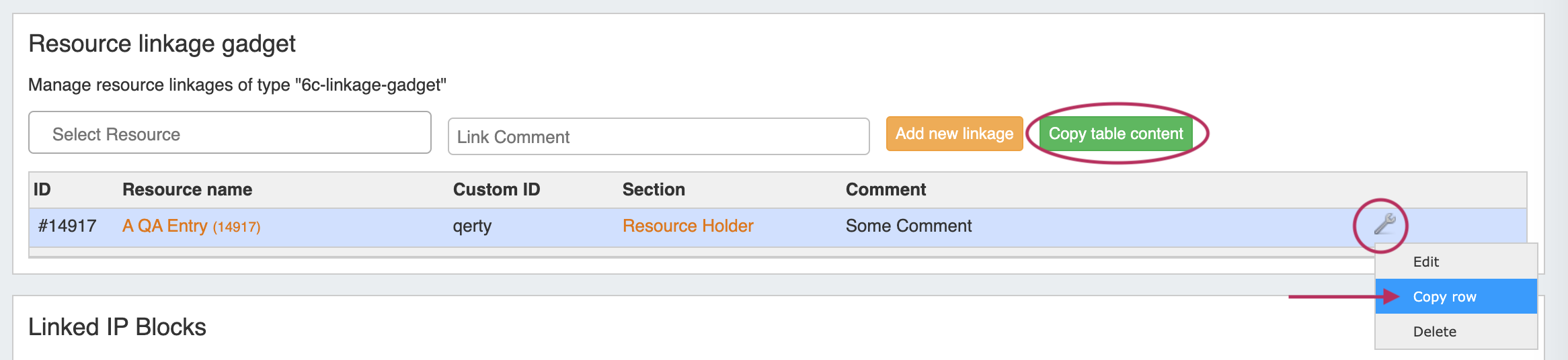Click the Some Comment cell text
This screenshot has height=360, width=1568.
pos(908,226)
